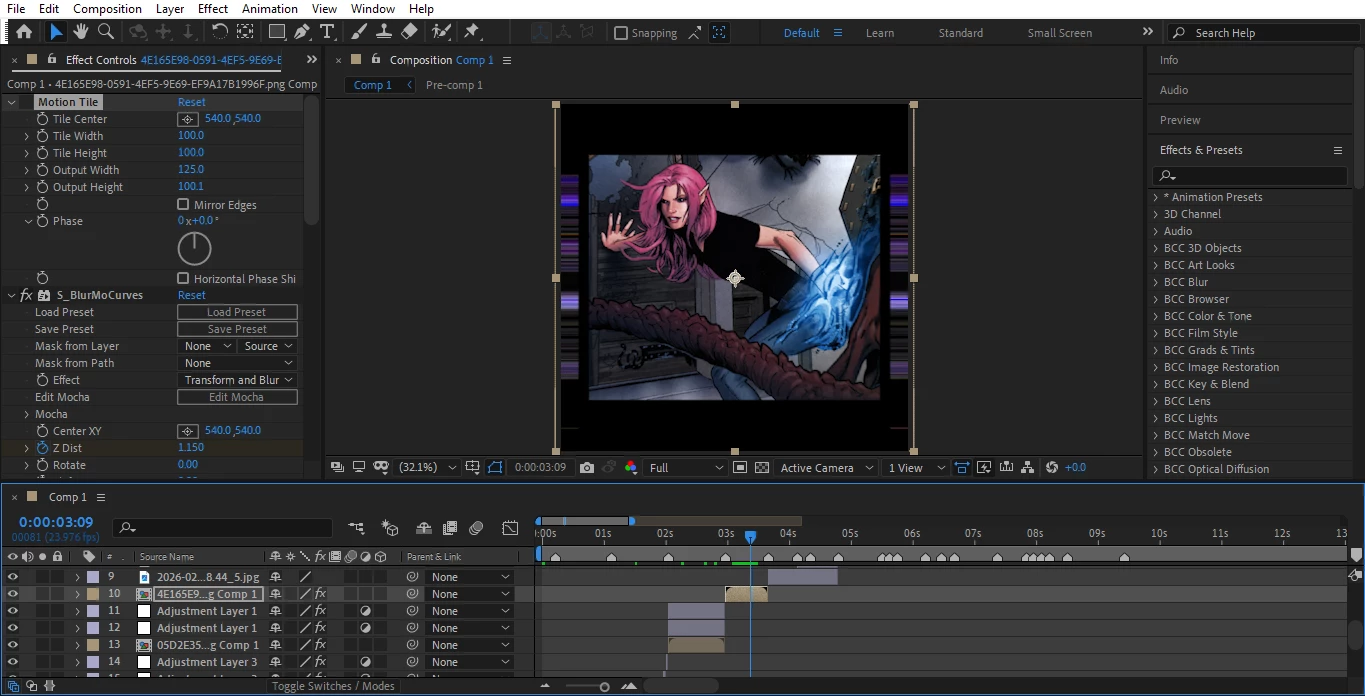The width and height of the screenshot is (1365, 696).
Task: Enable motion blur for the composition
Action: coord(476,528)
